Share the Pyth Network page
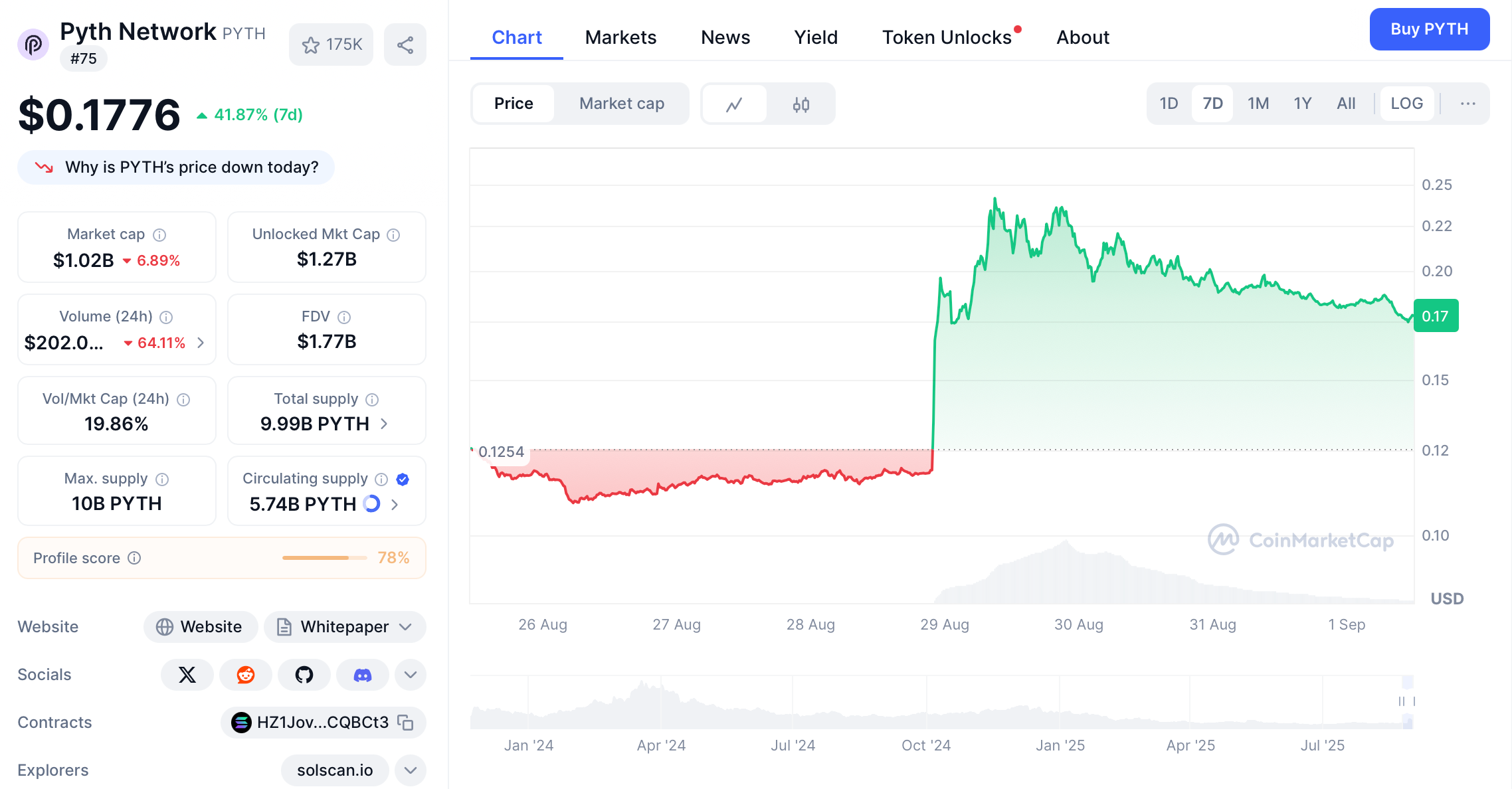Screen dimensions: 1512x789 [x=405, y=44]
